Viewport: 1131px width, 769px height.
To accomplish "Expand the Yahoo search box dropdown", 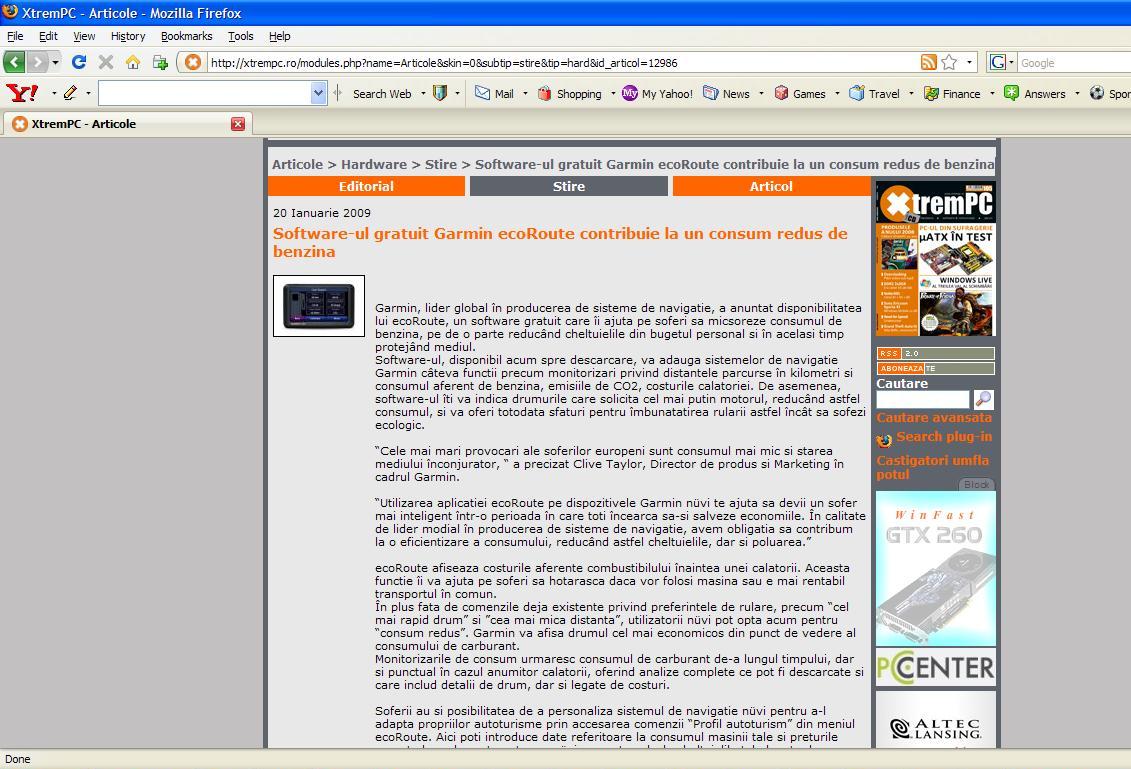I will [x=318, y=93].
